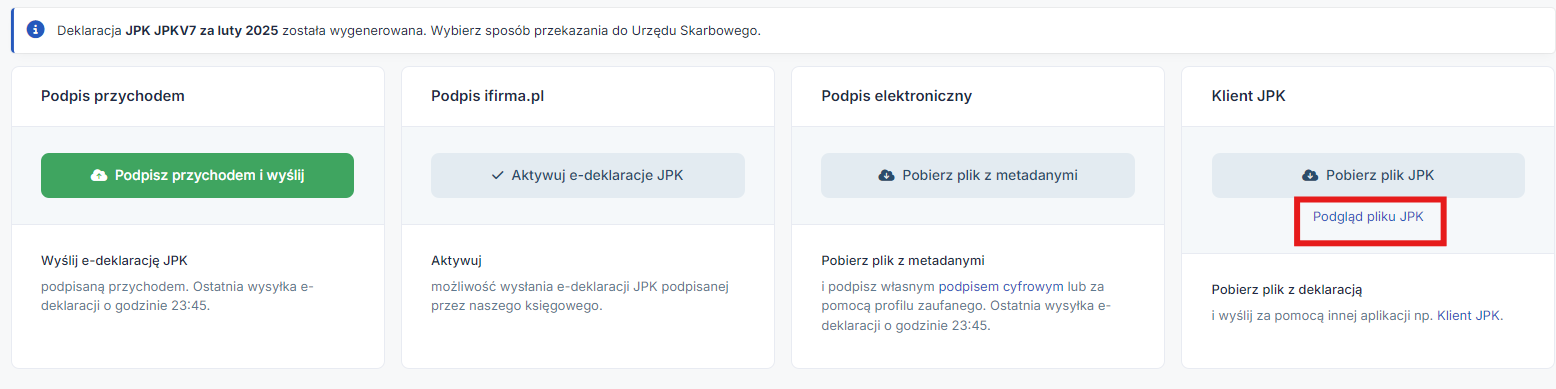Click the download icon next to Pobierz plik z metadanymi
The image size is (1556, 389).
(886, 175)
